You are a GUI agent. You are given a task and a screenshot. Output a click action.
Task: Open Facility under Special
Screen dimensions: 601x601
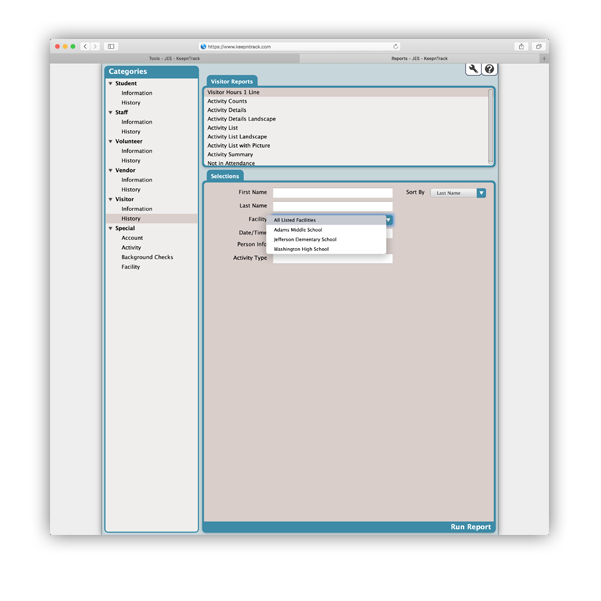point(131,267)
